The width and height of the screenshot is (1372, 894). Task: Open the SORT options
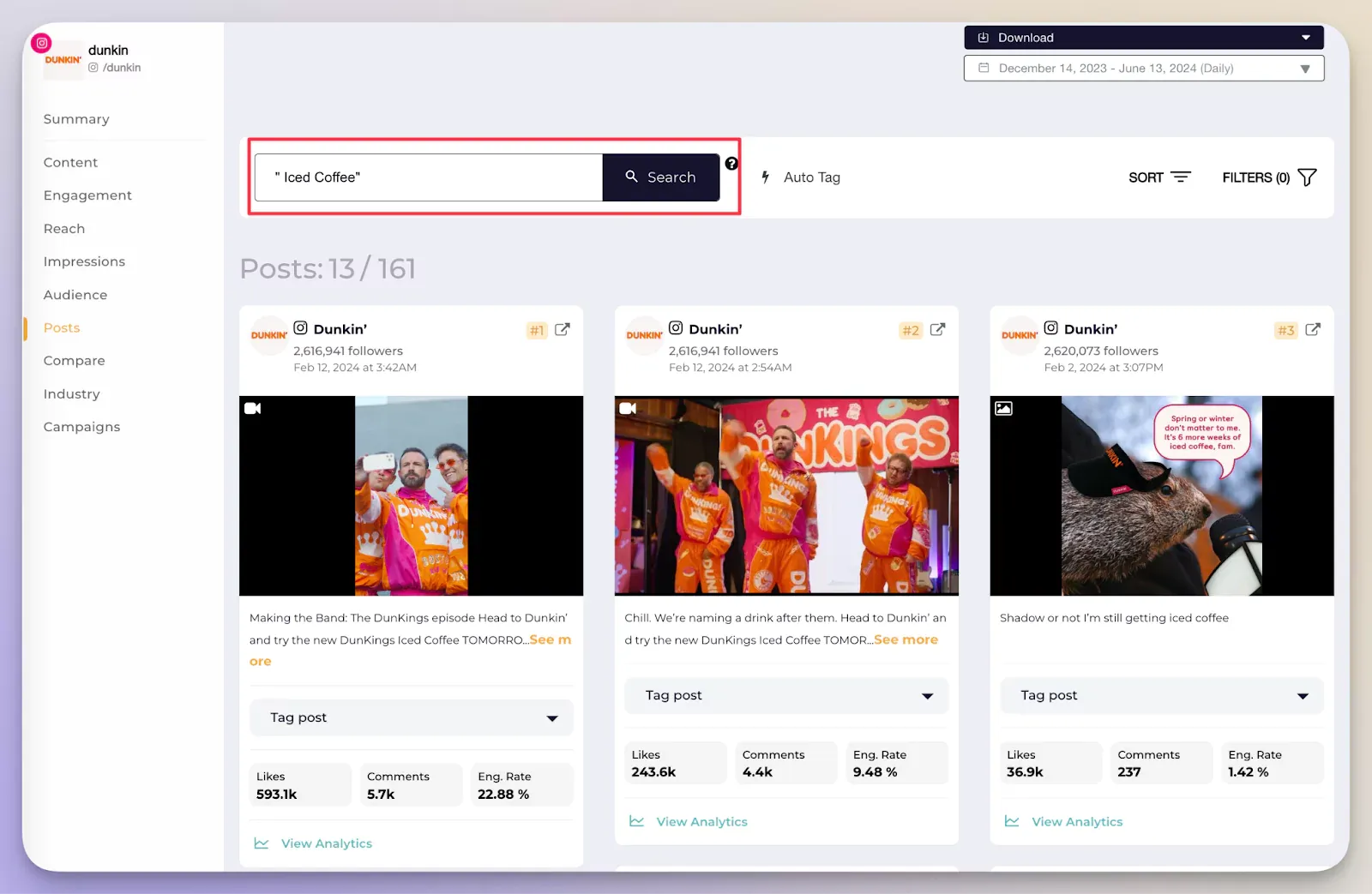pos(1159,177)
